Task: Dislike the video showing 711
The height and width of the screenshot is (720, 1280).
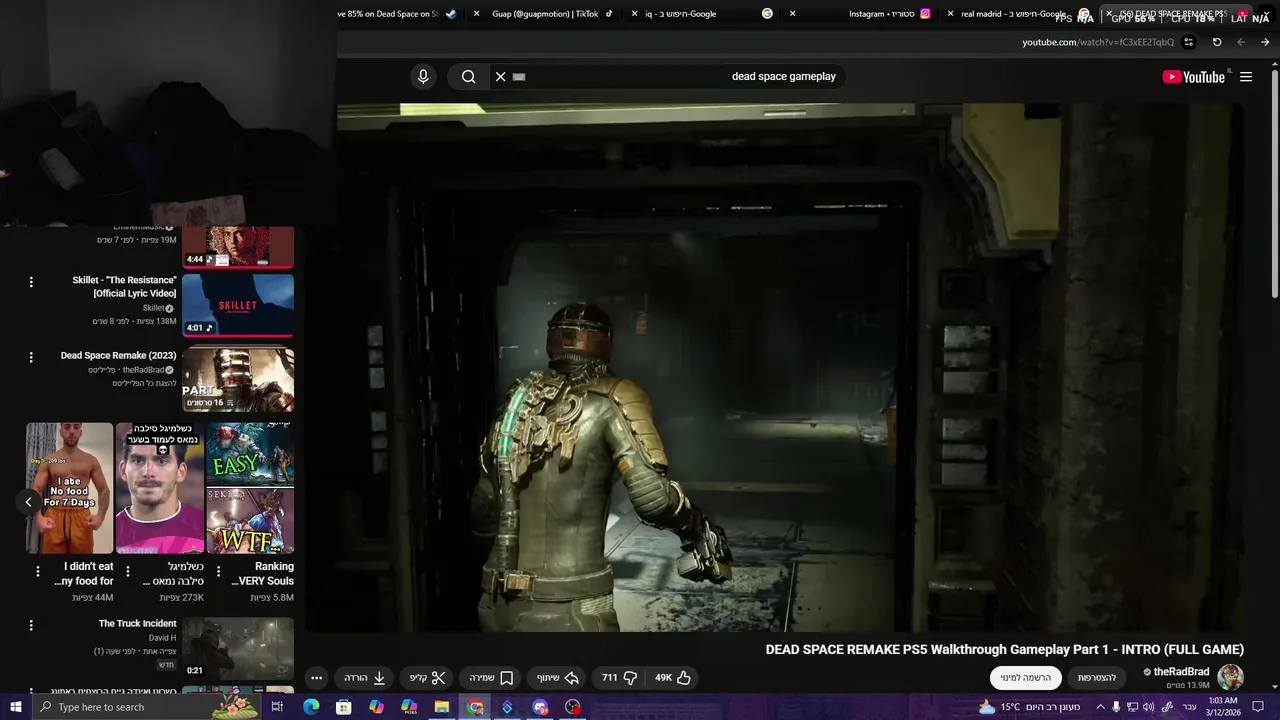Action: coord(619,678)
